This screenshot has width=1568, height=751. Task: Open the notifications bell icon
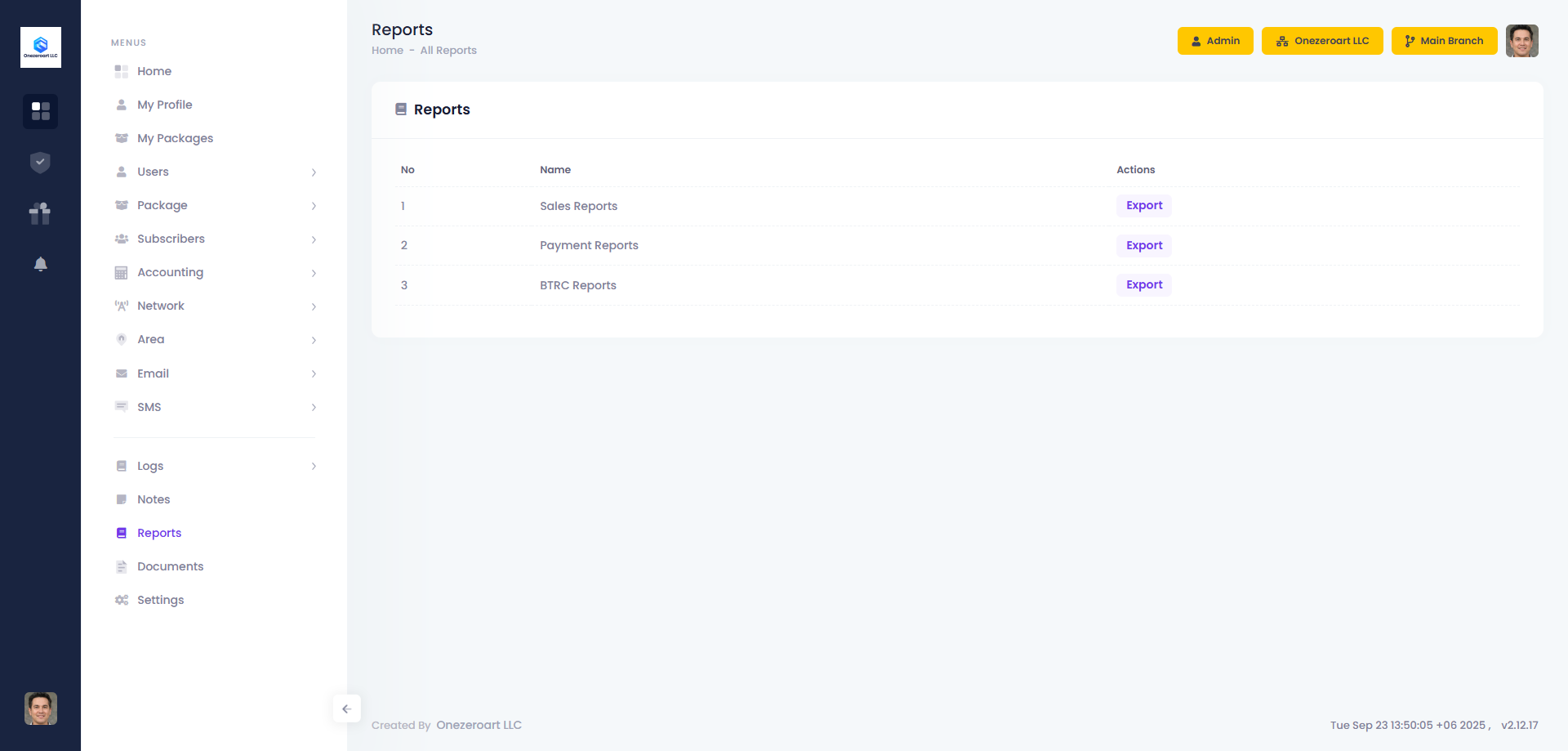click(x=40, y=264)
